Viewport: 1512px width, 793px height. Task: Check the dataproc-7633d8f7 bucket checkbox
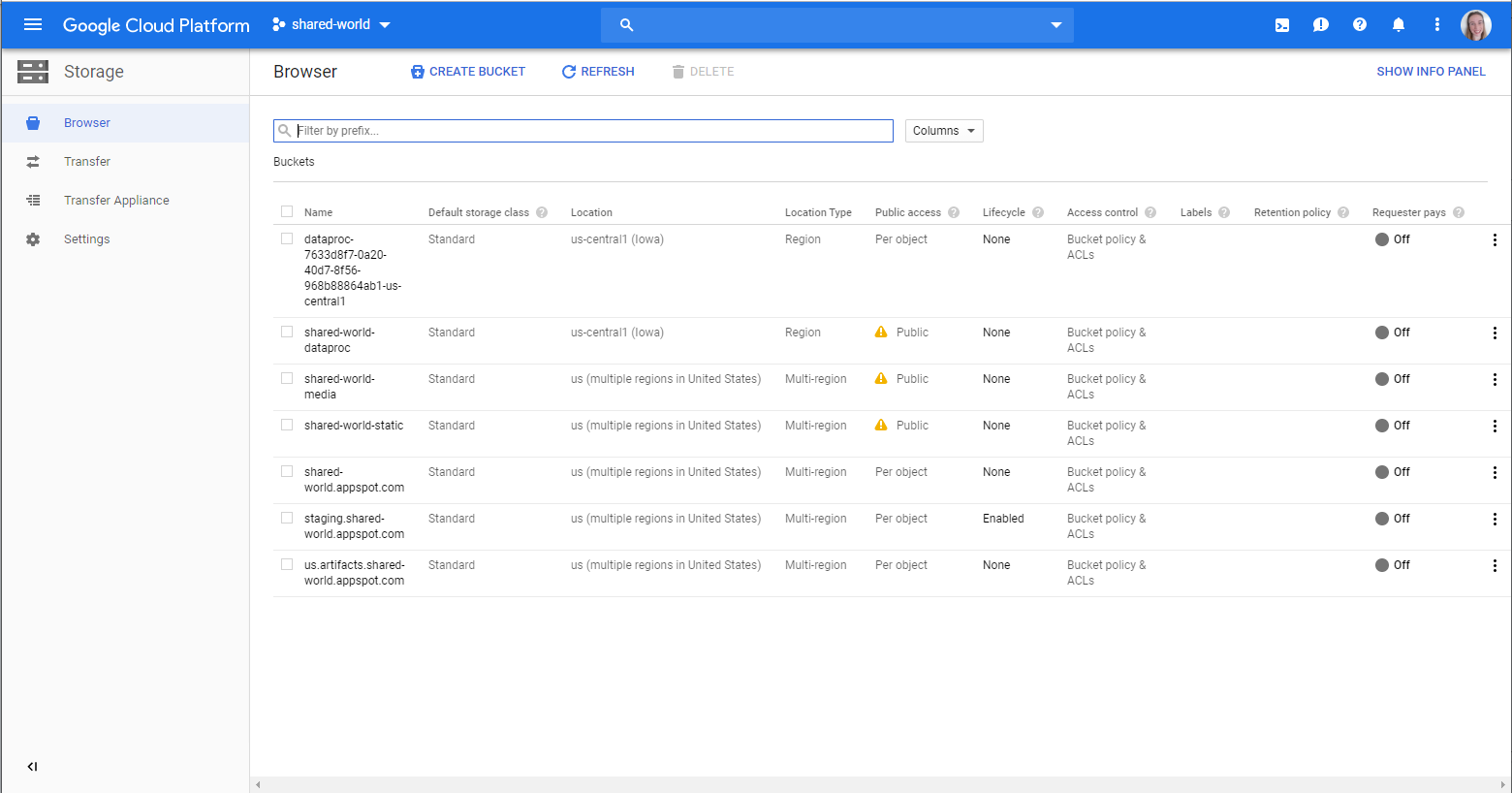(x=287, y=238)
